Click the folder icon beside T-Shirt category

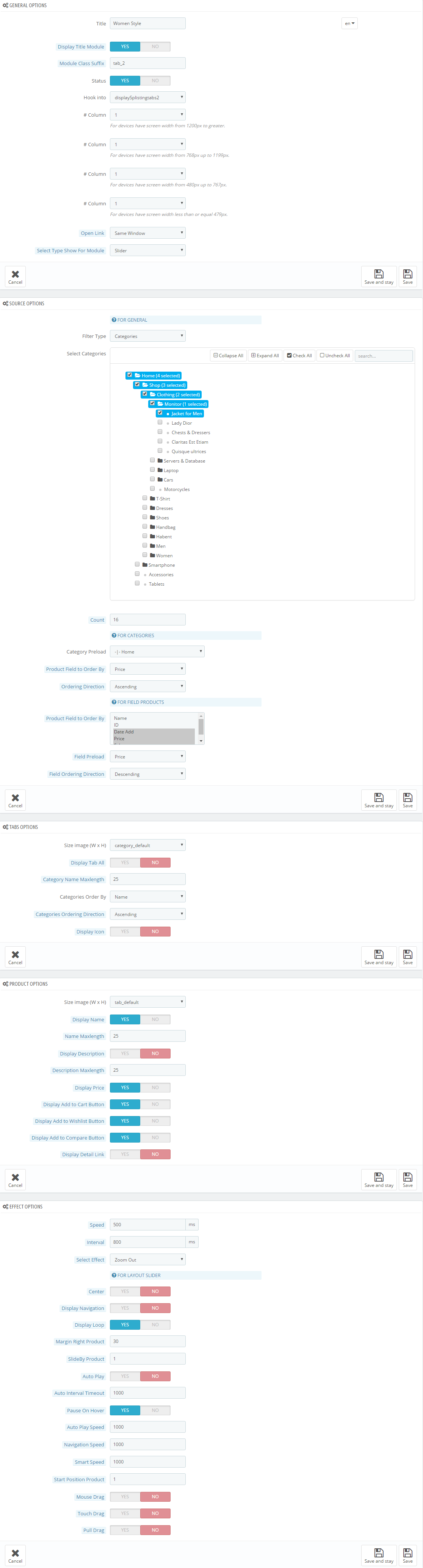[x=152, y=499]
